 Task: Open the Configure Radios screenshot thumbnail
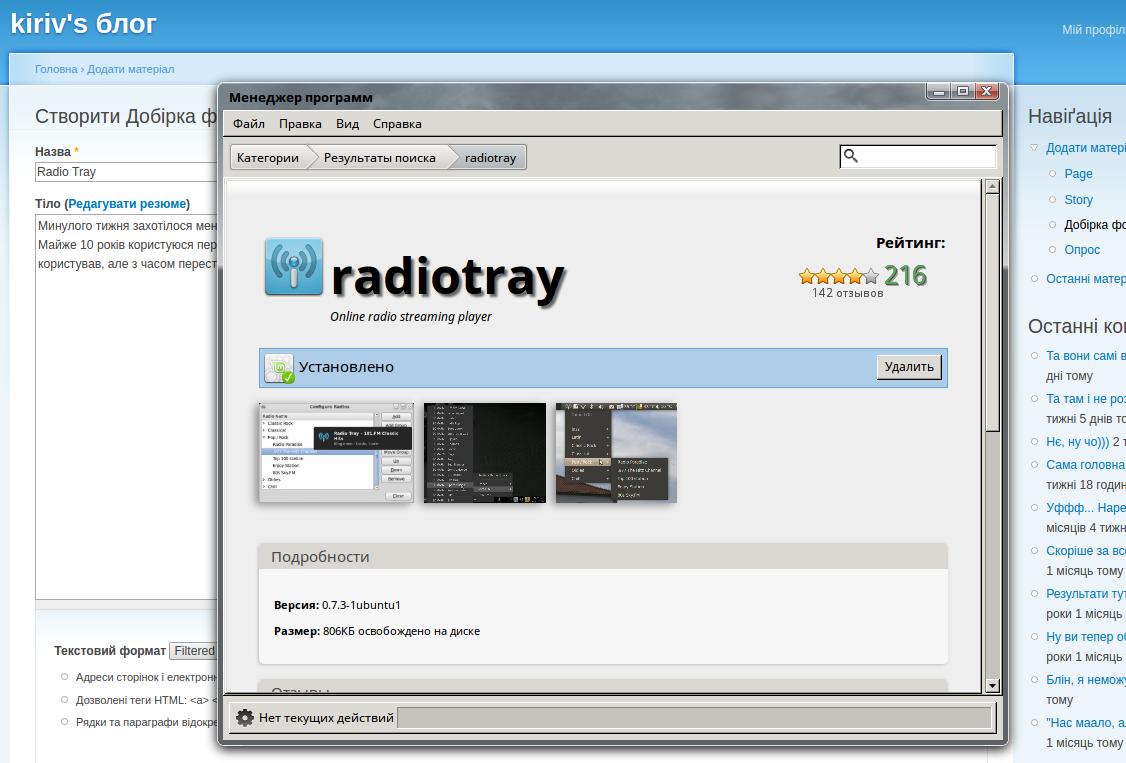pos(336,453)
